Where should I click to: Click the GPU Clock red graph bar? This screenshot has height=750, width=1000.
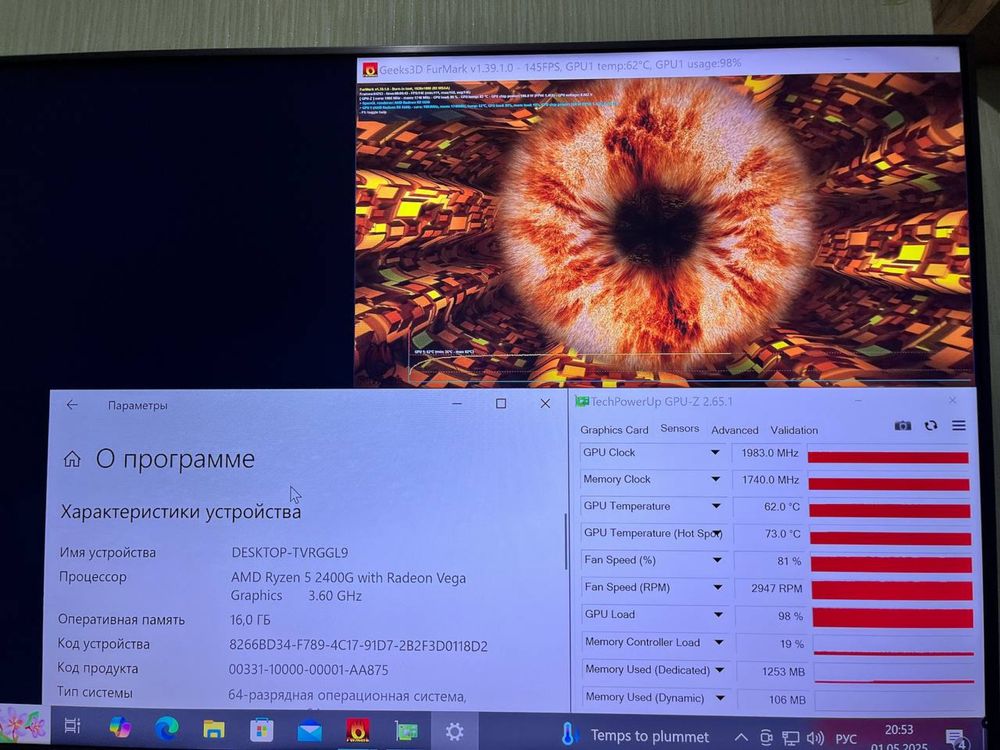[x=888, y=457]
